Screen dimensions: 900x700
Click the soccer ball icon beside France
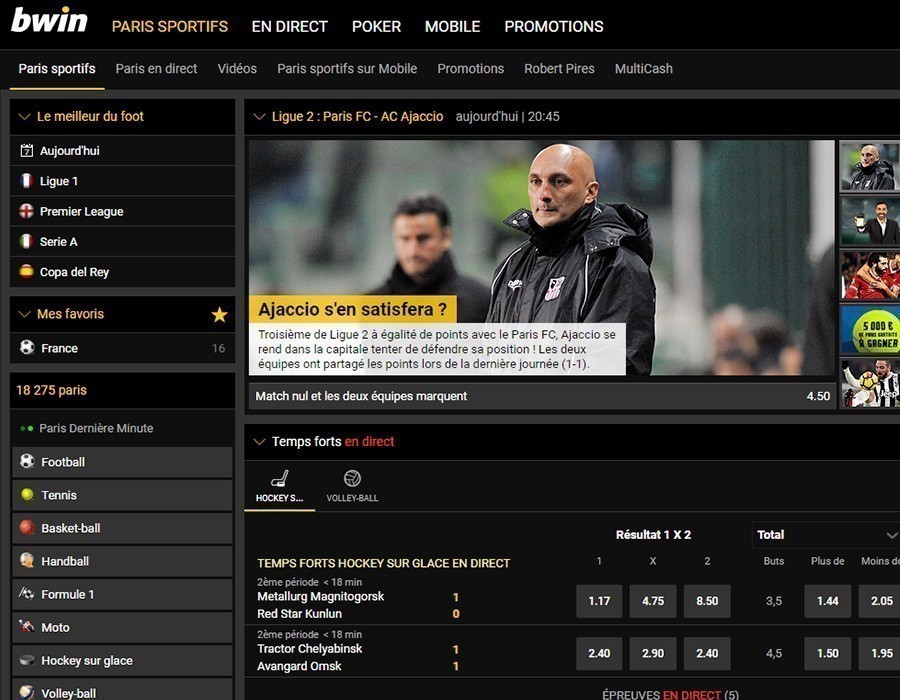coord(27,347)
